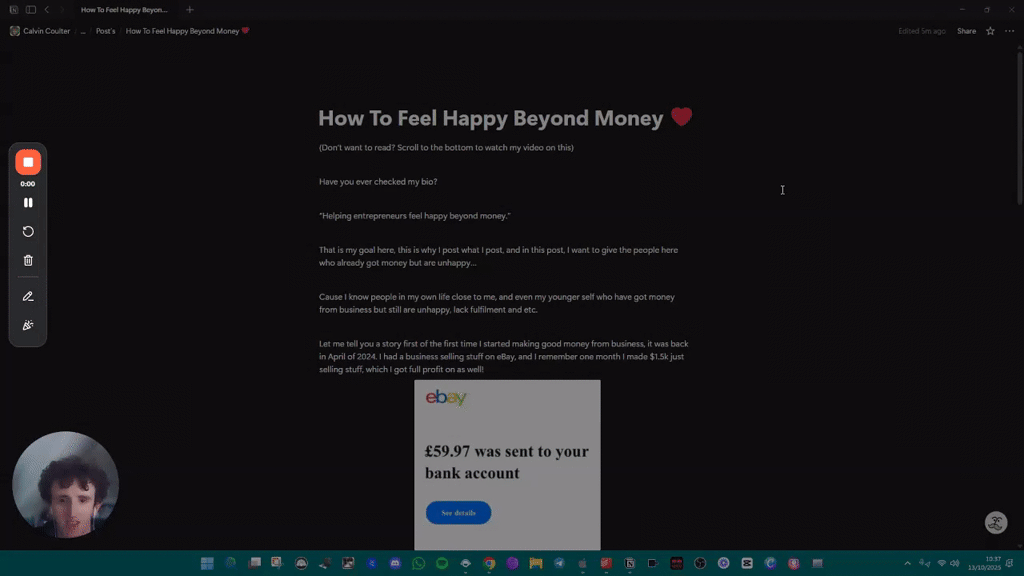
Task: Add a new tab with plus icon
Action: 189,10
